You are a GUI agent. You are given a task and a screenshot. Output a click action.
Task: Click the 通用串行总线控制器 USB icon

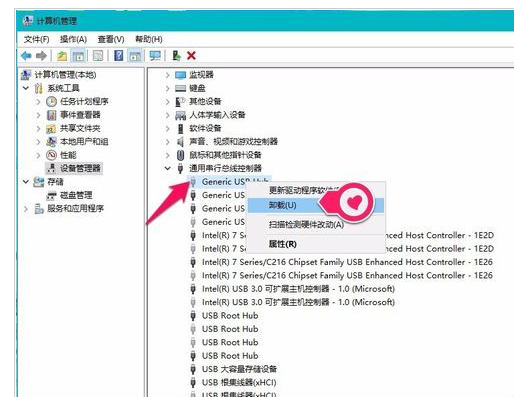(180, 168)
